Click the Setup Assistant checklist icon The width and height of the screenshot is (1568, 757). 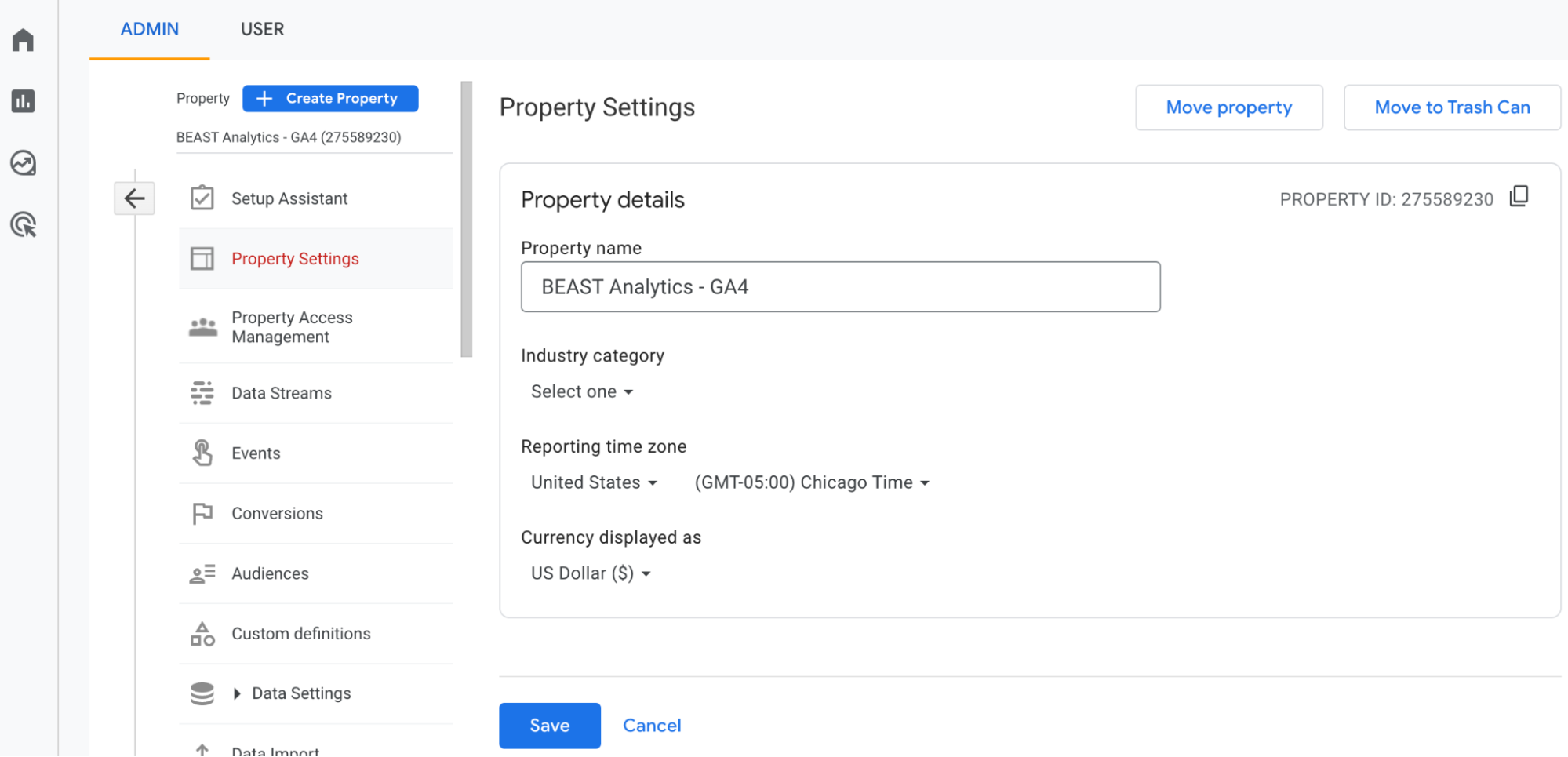(202, 198)
